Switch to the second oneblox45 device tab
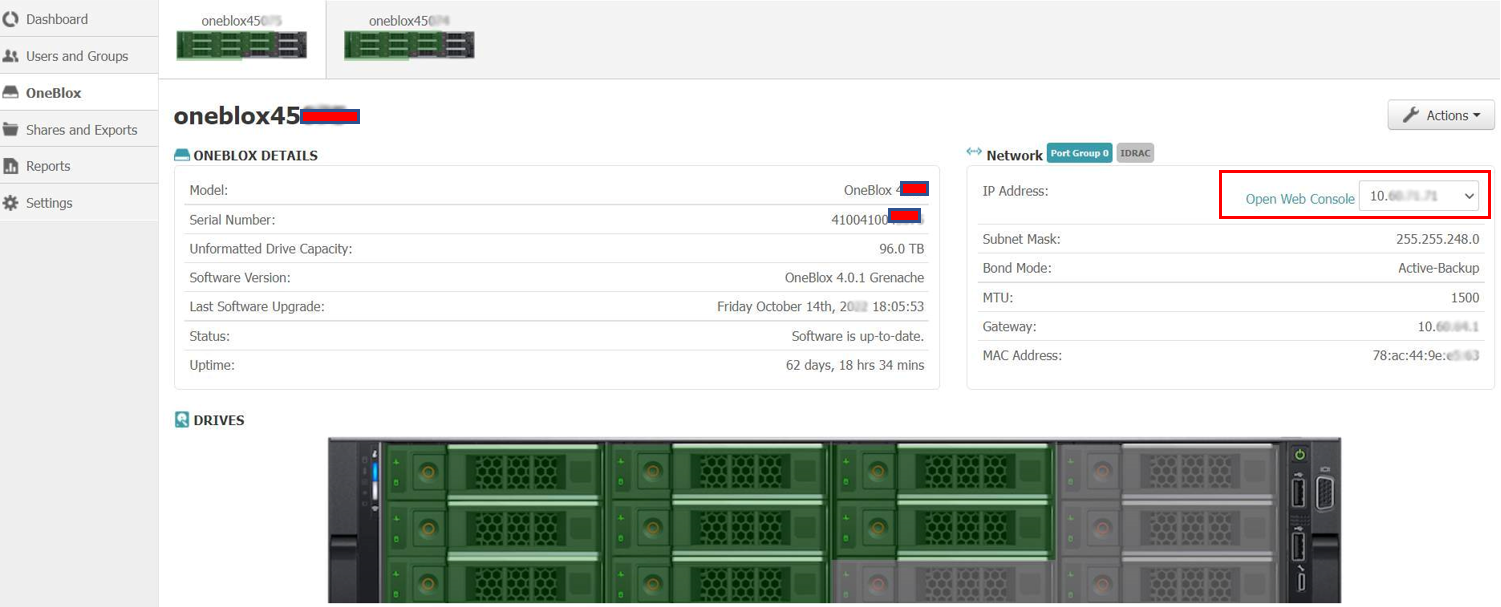Screen dimensions: 1501x607 408,38
